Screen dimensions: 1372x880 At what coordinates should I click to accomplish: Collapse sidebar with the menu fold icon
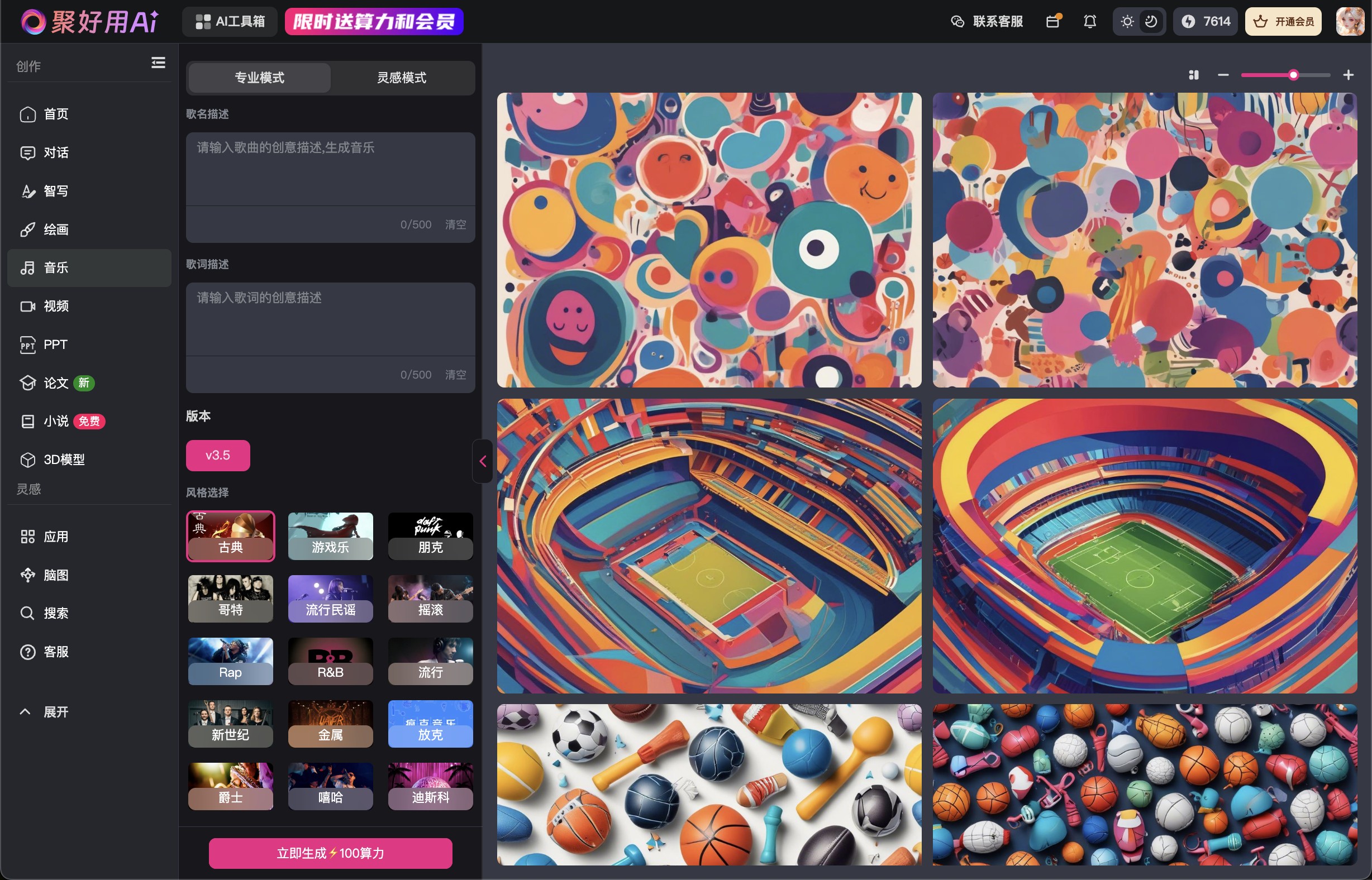[x=158, y=63]
